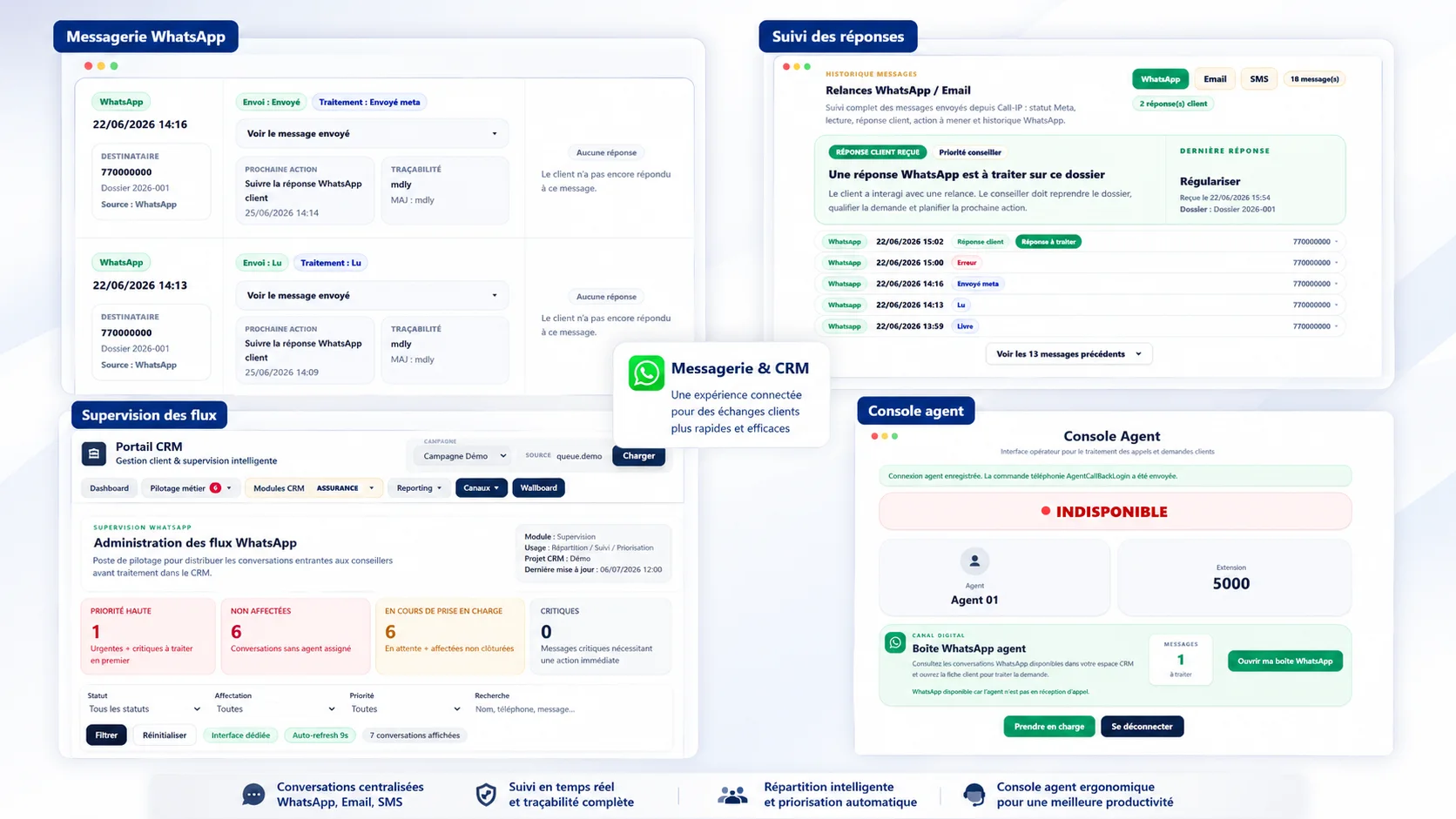The height and width of the screenshot is (819, 1456).
Task: Open the Wallboard tab
Action: click(538, 488)
